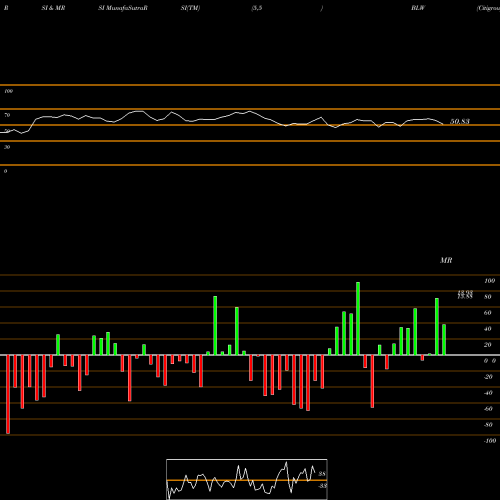The image size is (500, 500).
Task: Click the 'SI & MR' header text
Action: tap(53, 8)
